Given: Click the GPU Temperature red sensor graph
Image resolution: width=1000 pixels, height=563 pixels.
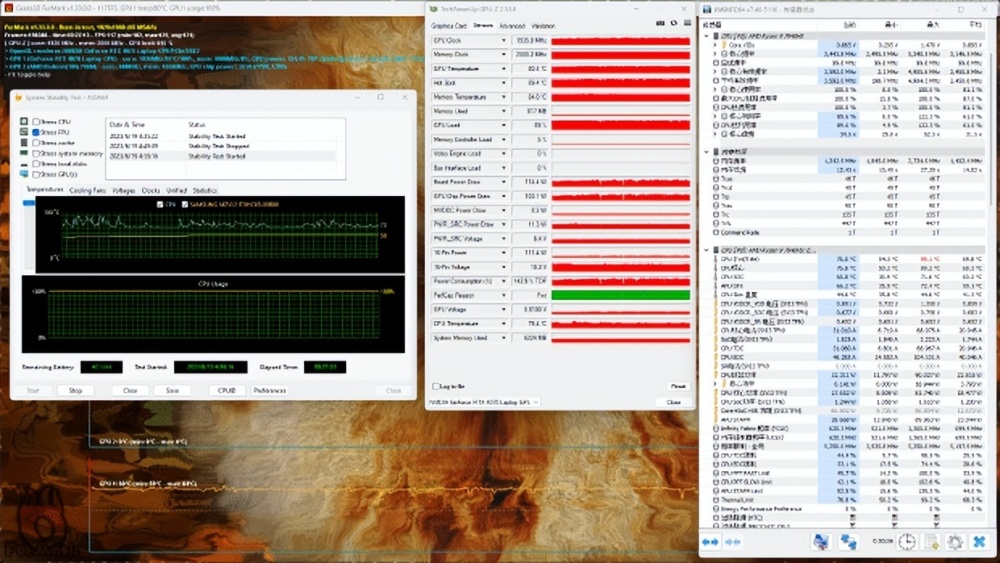Looking at the screenshot, I should pos(621,69).
